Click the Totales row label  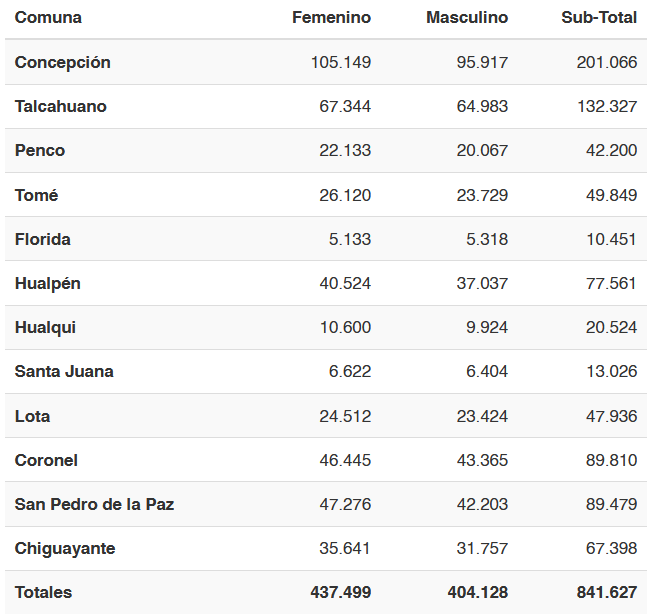coord(43,592)
